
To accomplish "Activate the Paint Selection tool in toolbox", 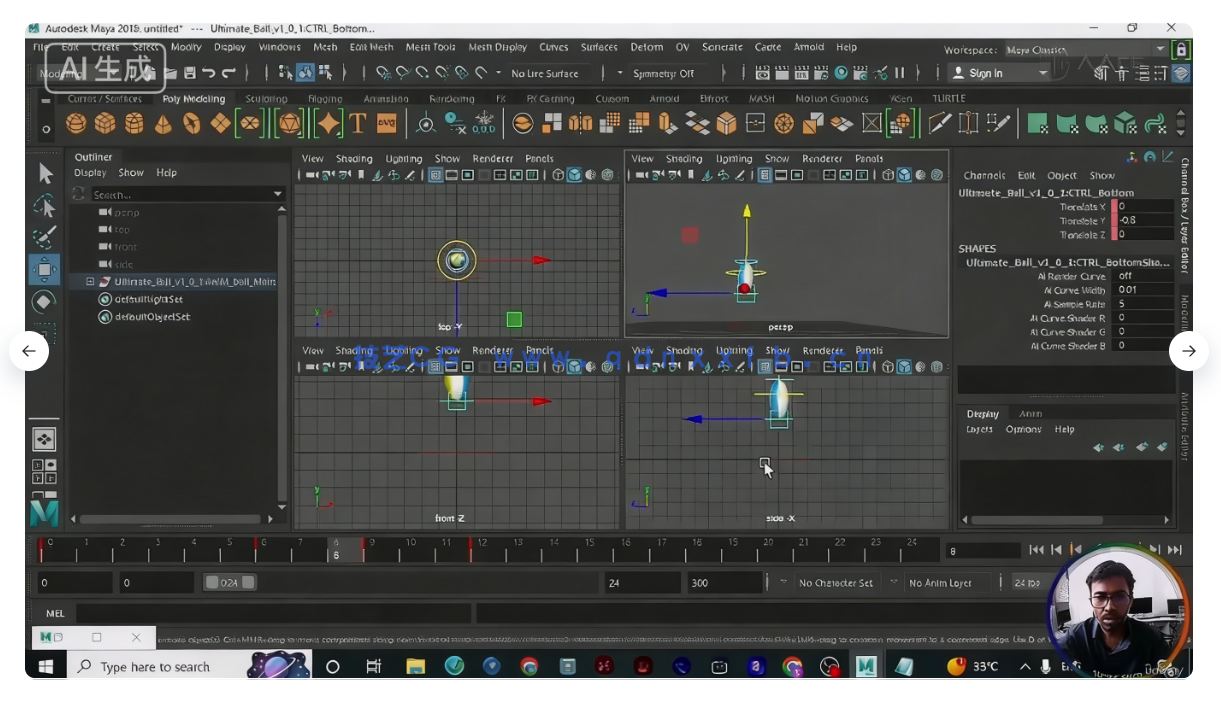I will click(45, 237).
